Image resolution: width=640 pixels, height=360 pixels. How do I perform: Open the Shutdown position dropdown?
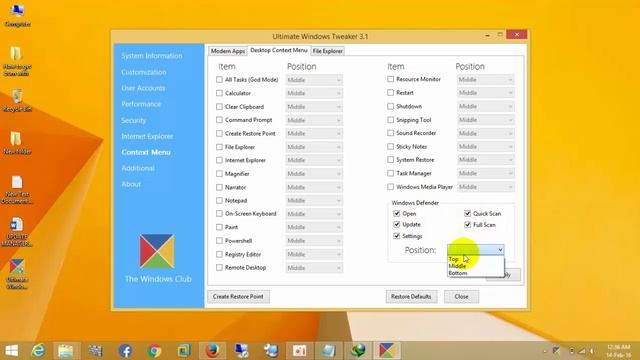(485, 106)
